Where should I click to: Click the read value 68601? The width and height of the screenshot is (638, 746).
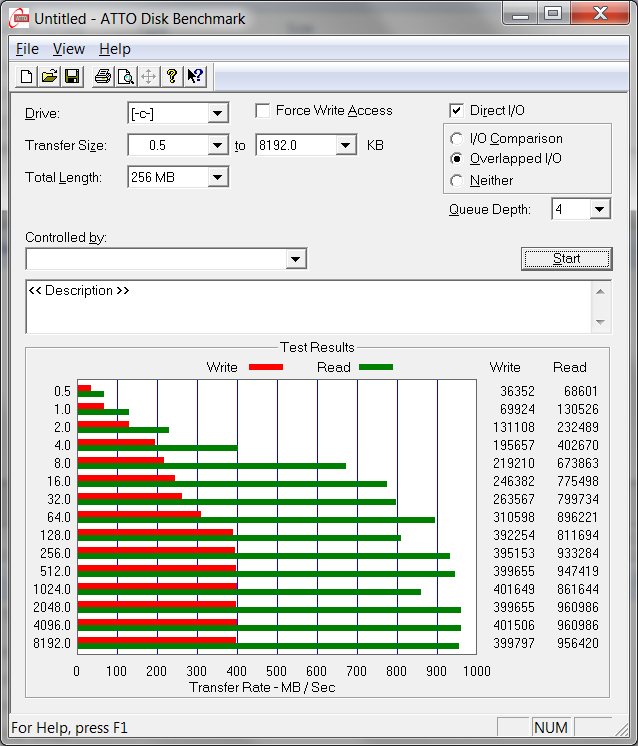coord(580,391)
